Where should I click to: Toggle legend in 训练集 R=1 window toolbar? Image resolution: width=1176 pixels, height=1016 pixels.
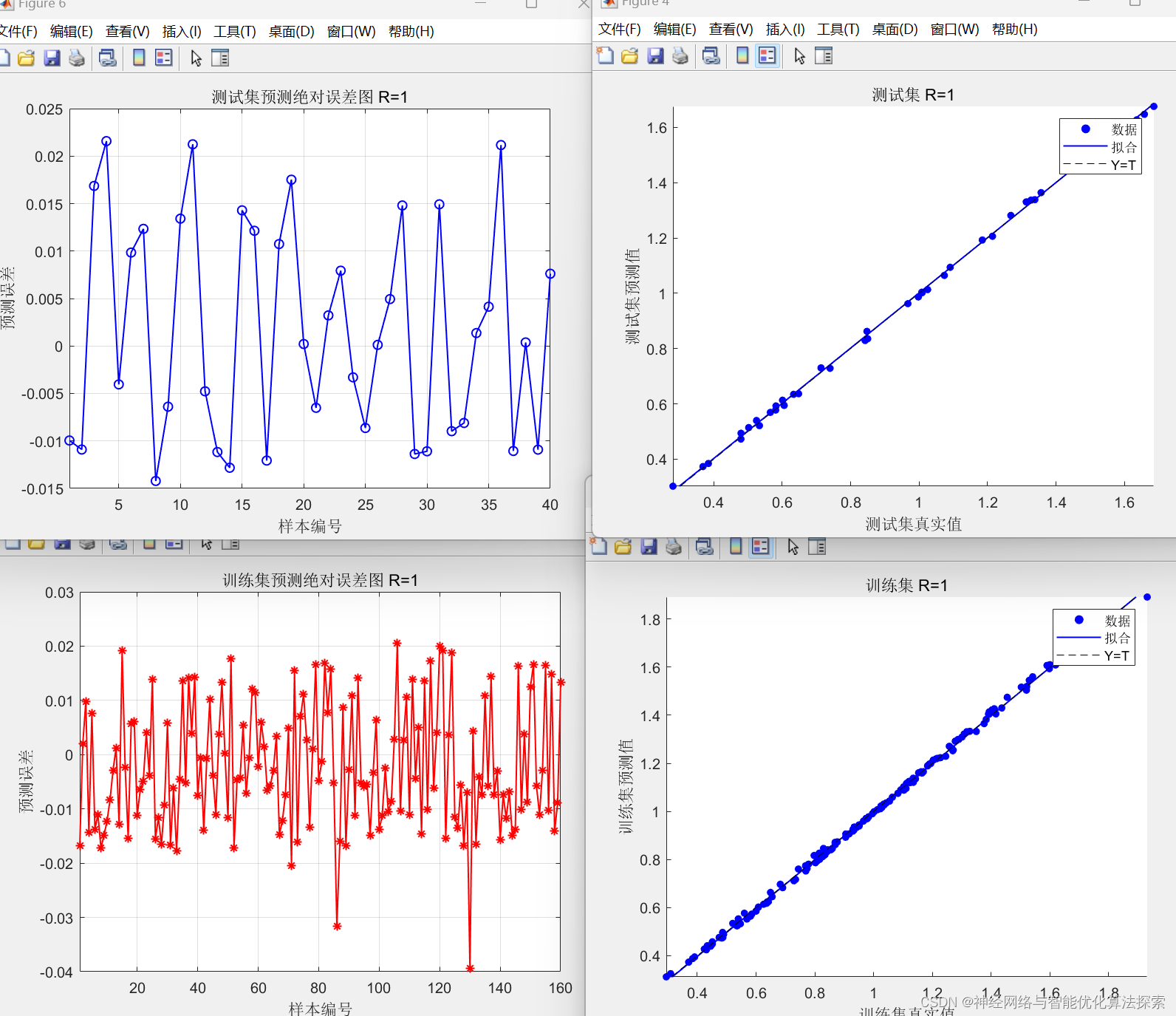761,546
